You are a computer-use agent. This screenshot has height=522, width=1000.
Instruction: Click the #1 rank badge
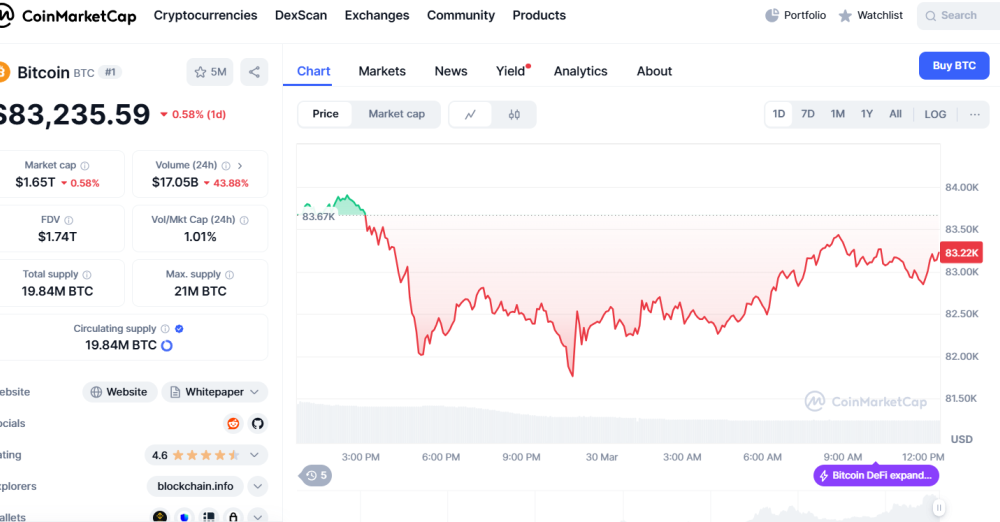coord(110,72)
